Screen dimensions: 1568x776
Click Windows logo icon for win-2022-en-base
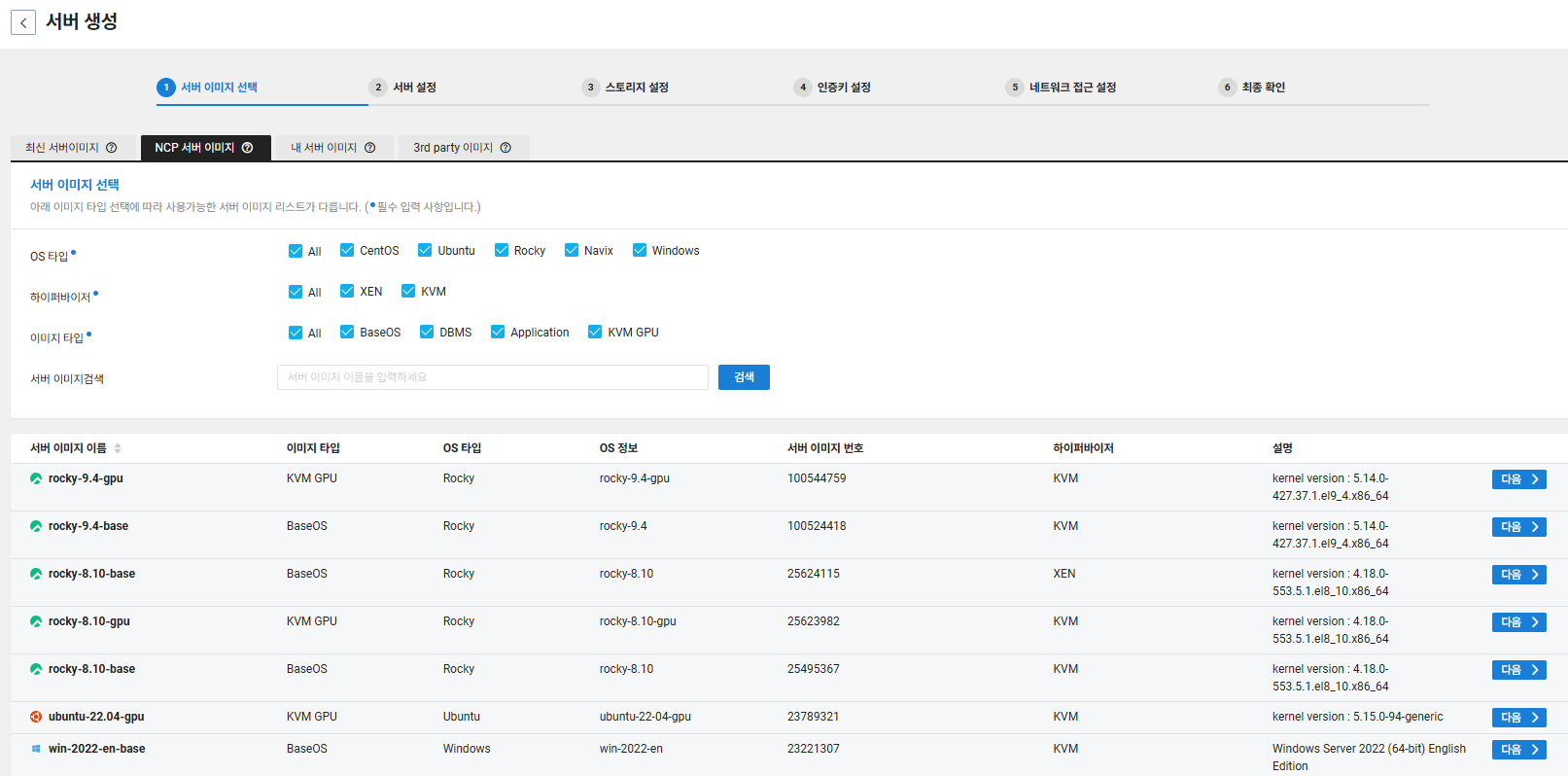click(x=36, y=749)
